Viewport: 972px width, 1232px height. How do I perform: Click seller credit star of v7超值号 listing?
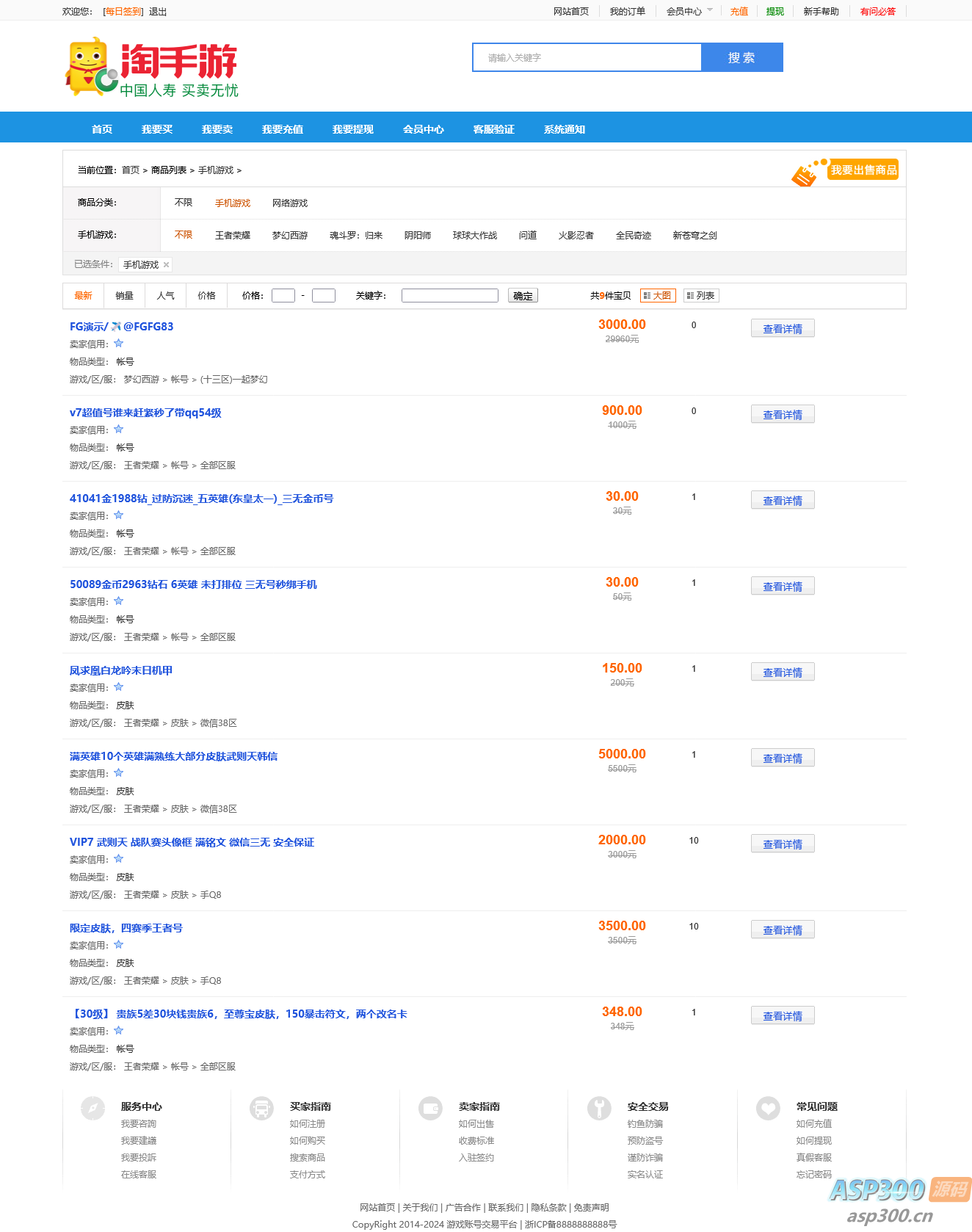point(118,430)
